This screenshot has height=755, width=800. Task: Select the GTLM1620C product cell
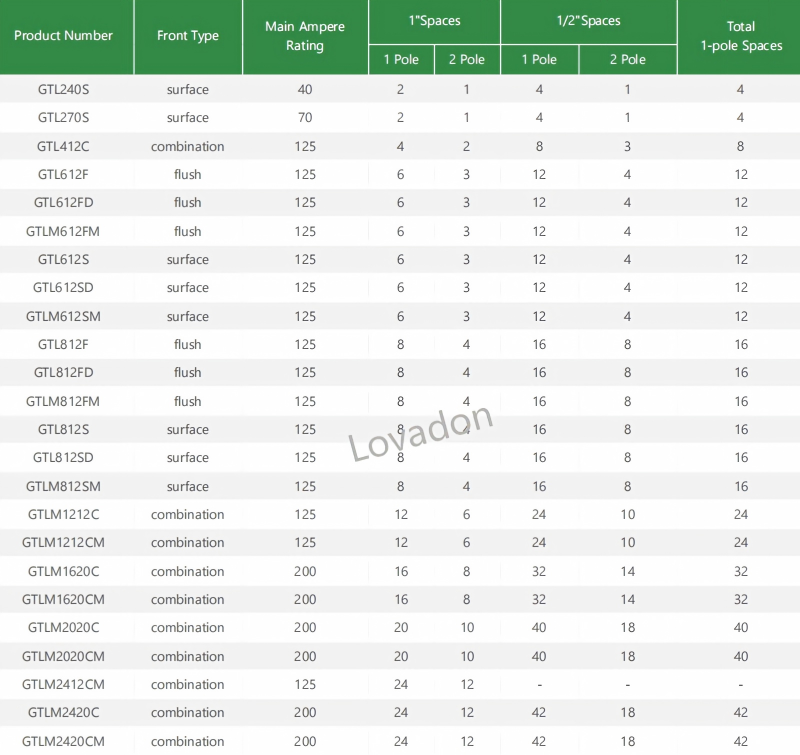(63, 571)
